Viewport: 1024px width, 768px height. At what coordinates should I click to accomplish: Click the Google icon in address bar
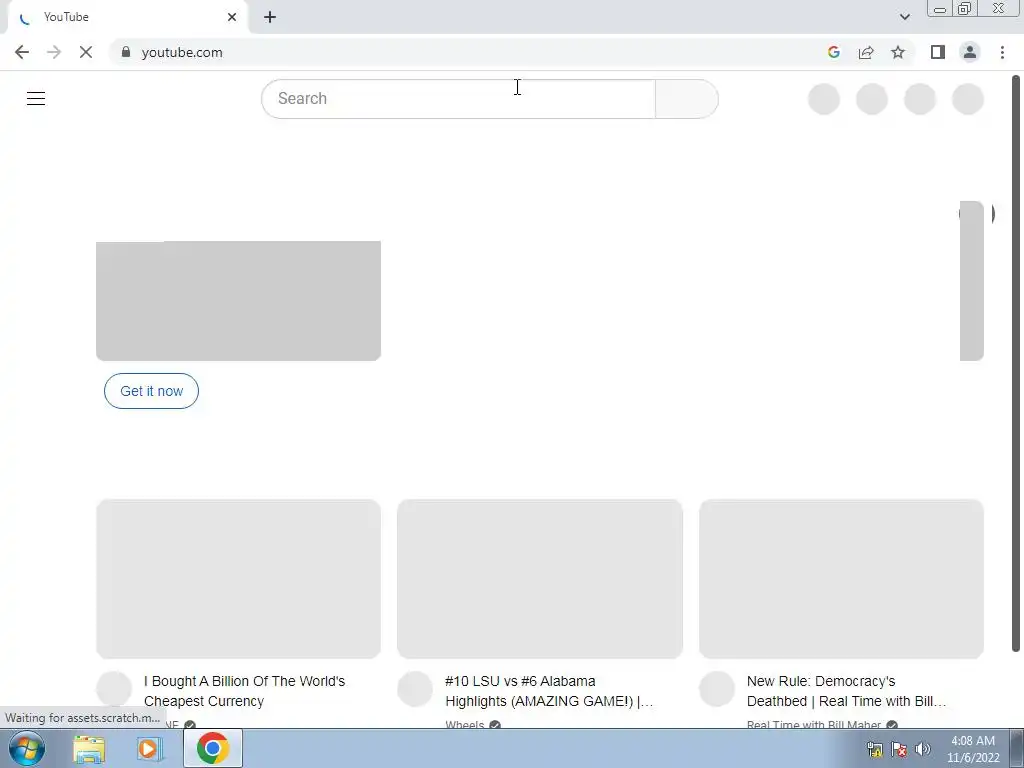tap(833, 52)
